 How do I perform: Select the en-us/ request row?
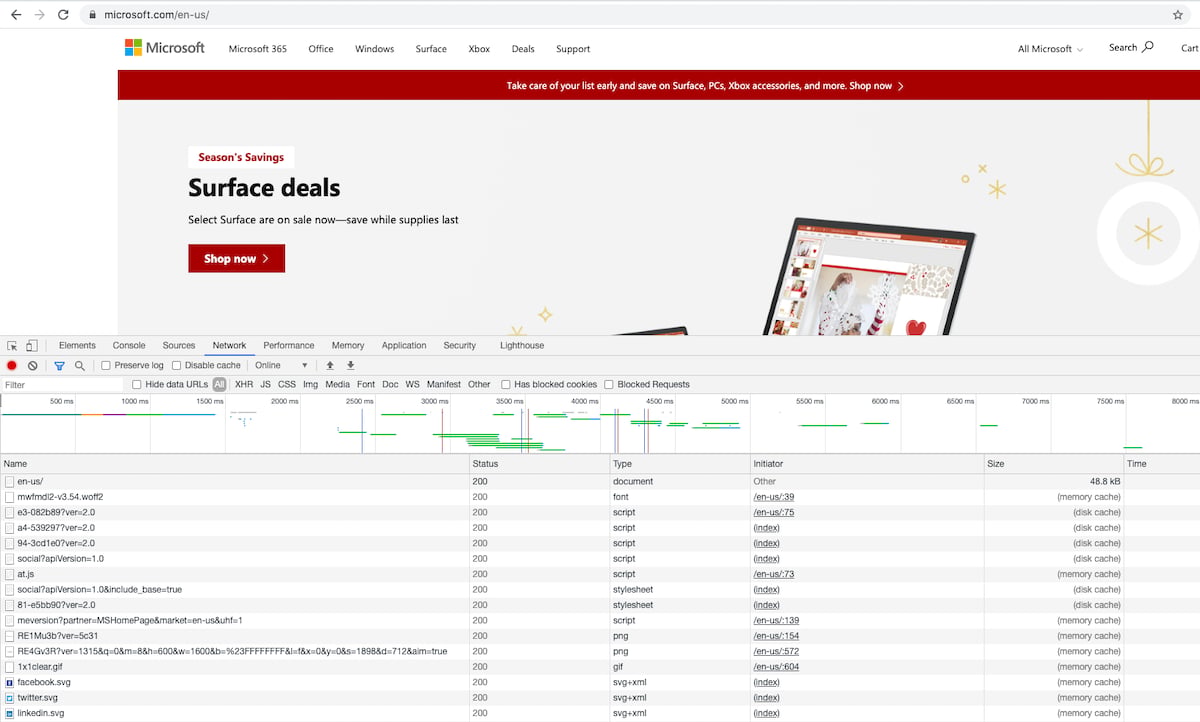[x=600, y=481]
